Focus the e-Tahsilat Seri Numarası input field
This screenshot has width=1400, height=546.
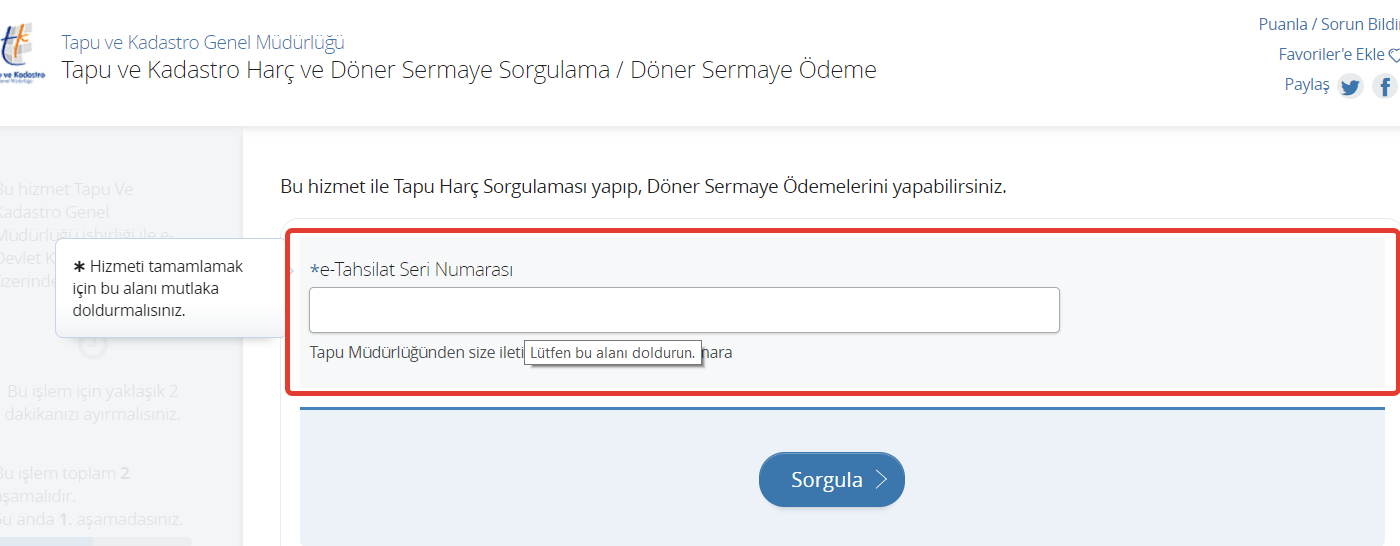coord(684,310)
